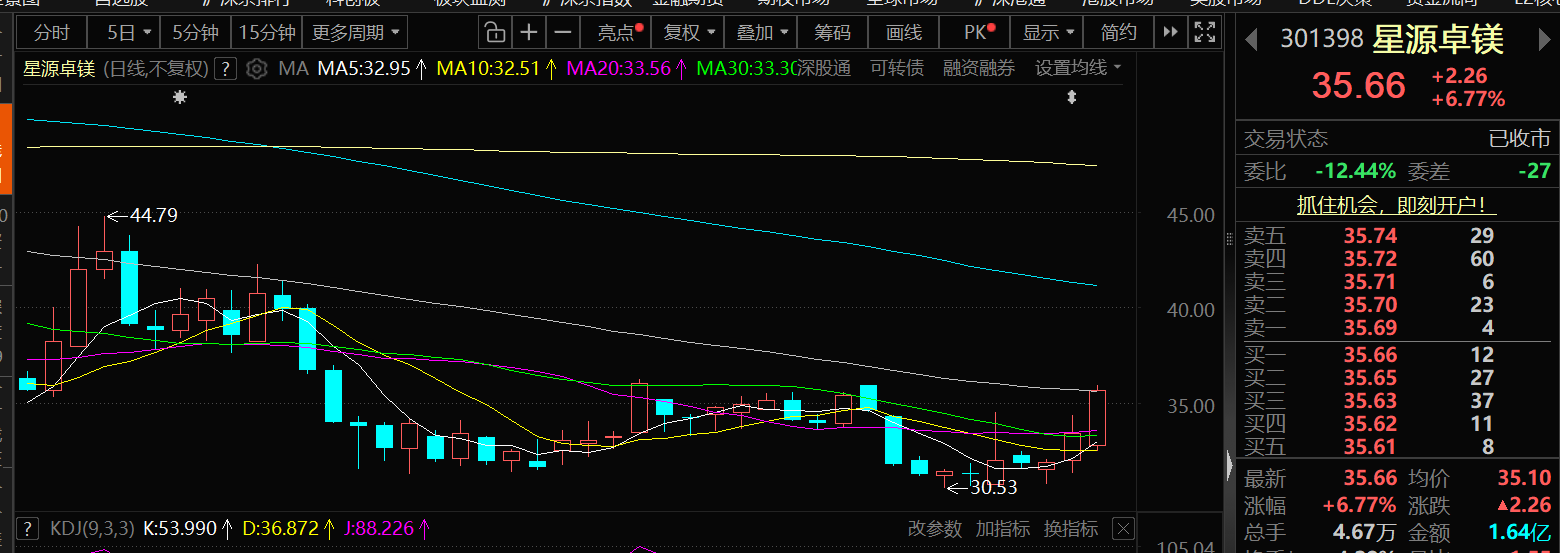Select 卖三 price 35.71 row
This screenshot has height=553, width=1560.
point(1397,282)
